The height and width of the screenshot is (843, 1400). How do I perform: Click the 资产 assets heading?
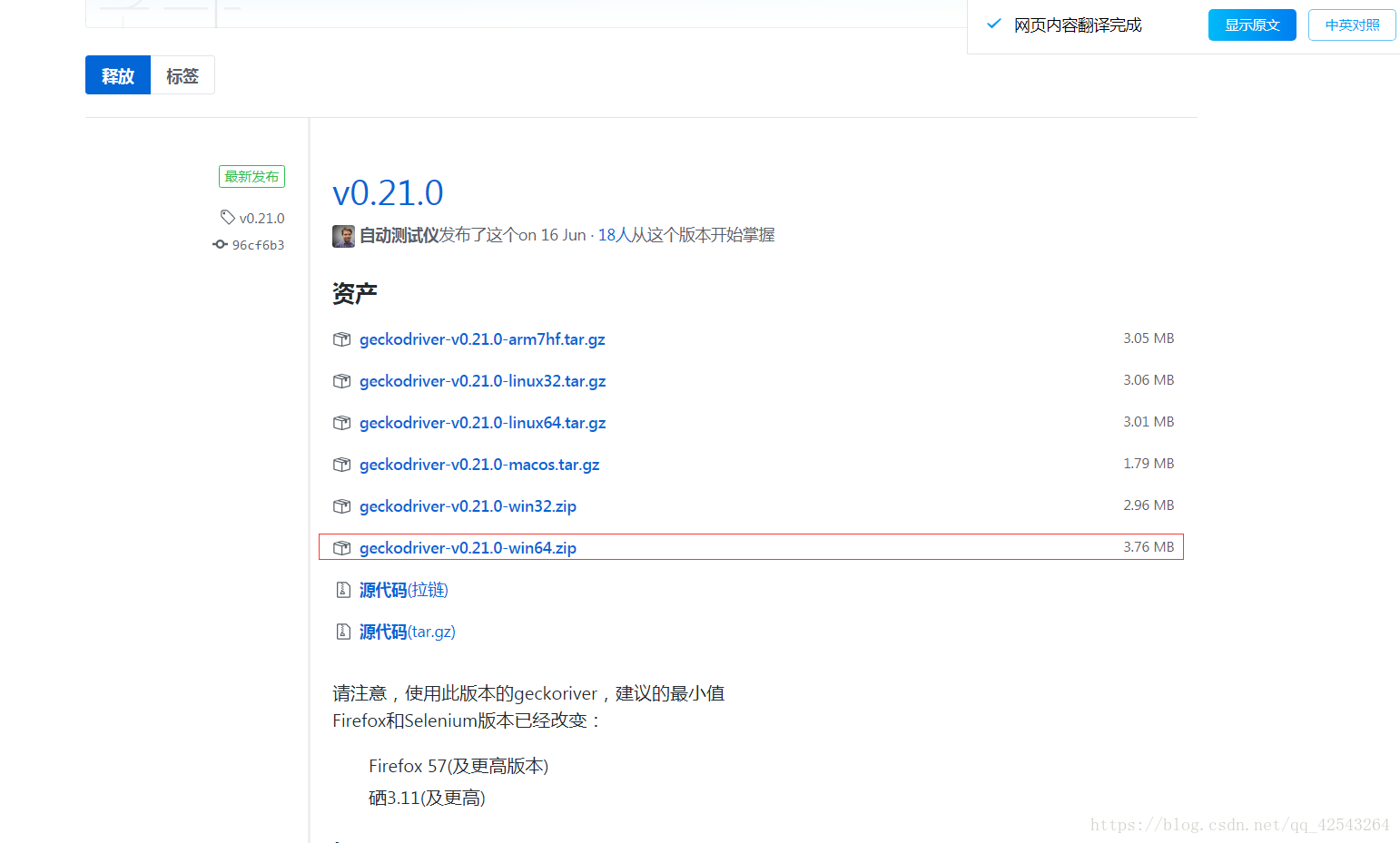[355, 293]
